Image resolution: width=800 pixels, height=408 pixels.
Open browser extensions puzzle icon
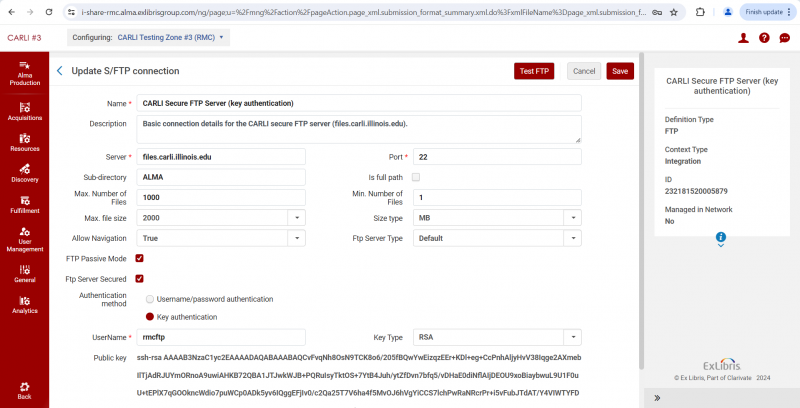click(700, 12)
